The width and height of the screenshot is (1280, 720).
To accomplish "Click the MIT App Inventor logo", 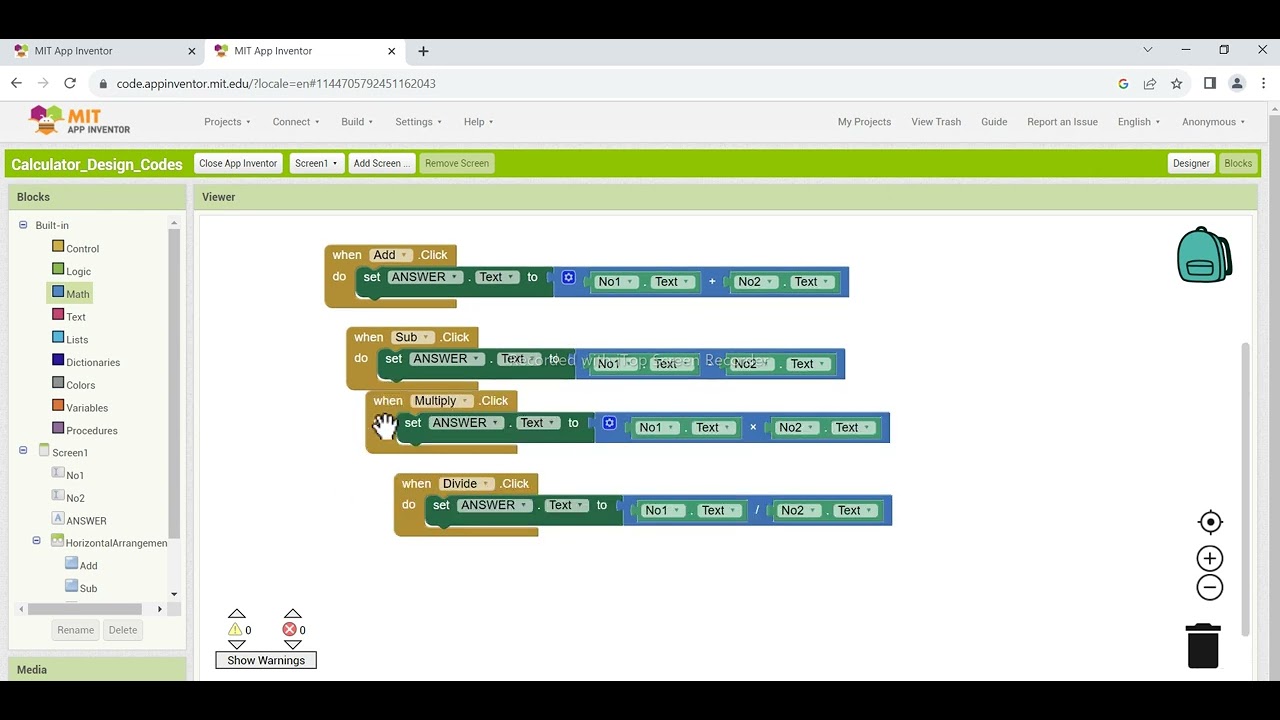I will pos(80,121).
